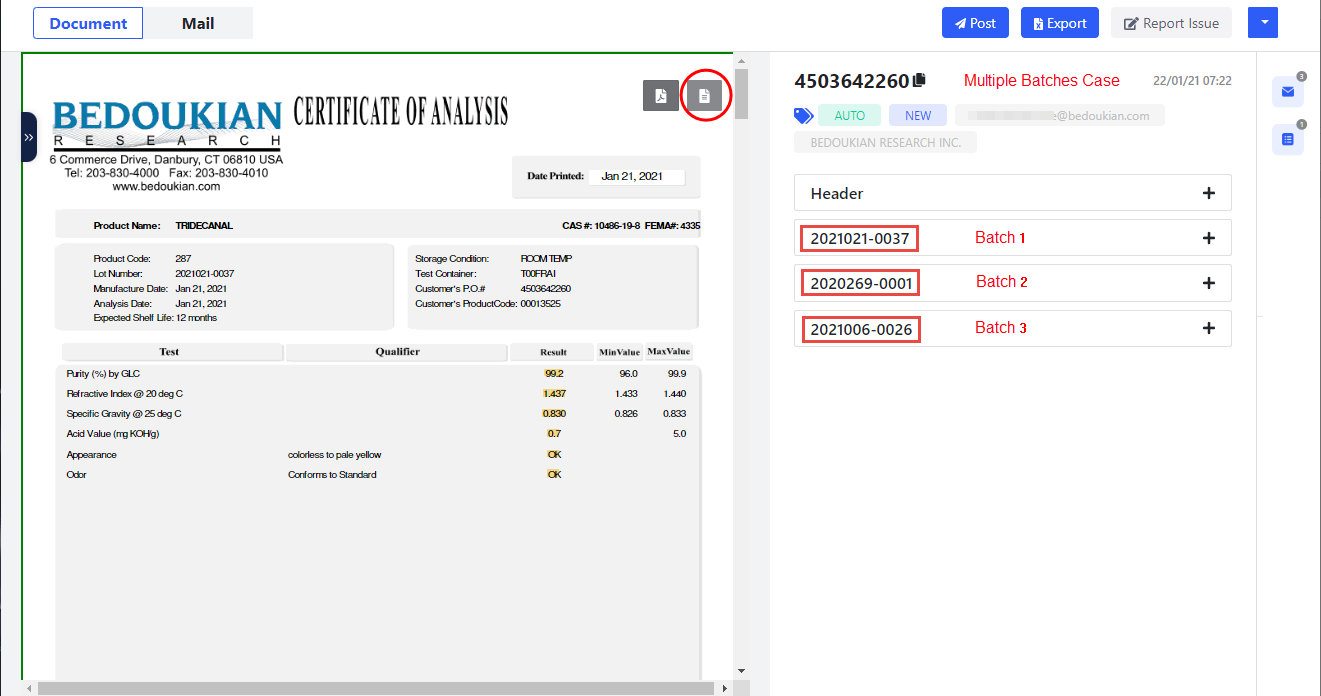Select the Document tab
This screenshot has width=1321, height=696.
pos(88,23)
